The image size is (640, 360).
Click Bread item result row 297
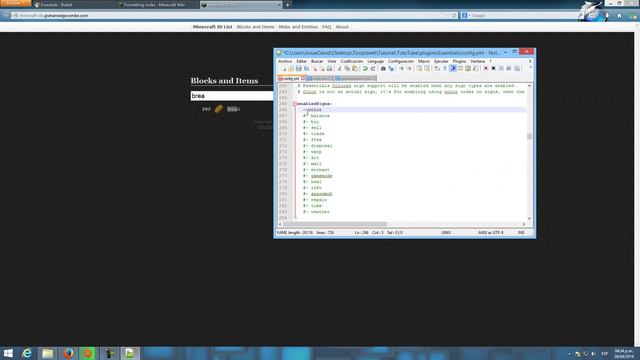(220, 109)
